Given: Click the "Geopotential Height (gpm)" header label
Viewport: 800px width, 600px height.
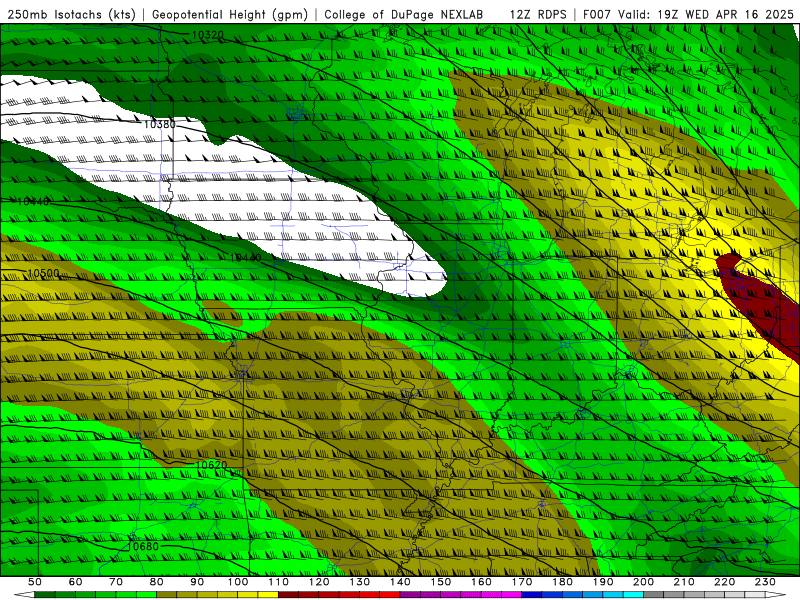Looking at the screenshot, I should [230, 14].
